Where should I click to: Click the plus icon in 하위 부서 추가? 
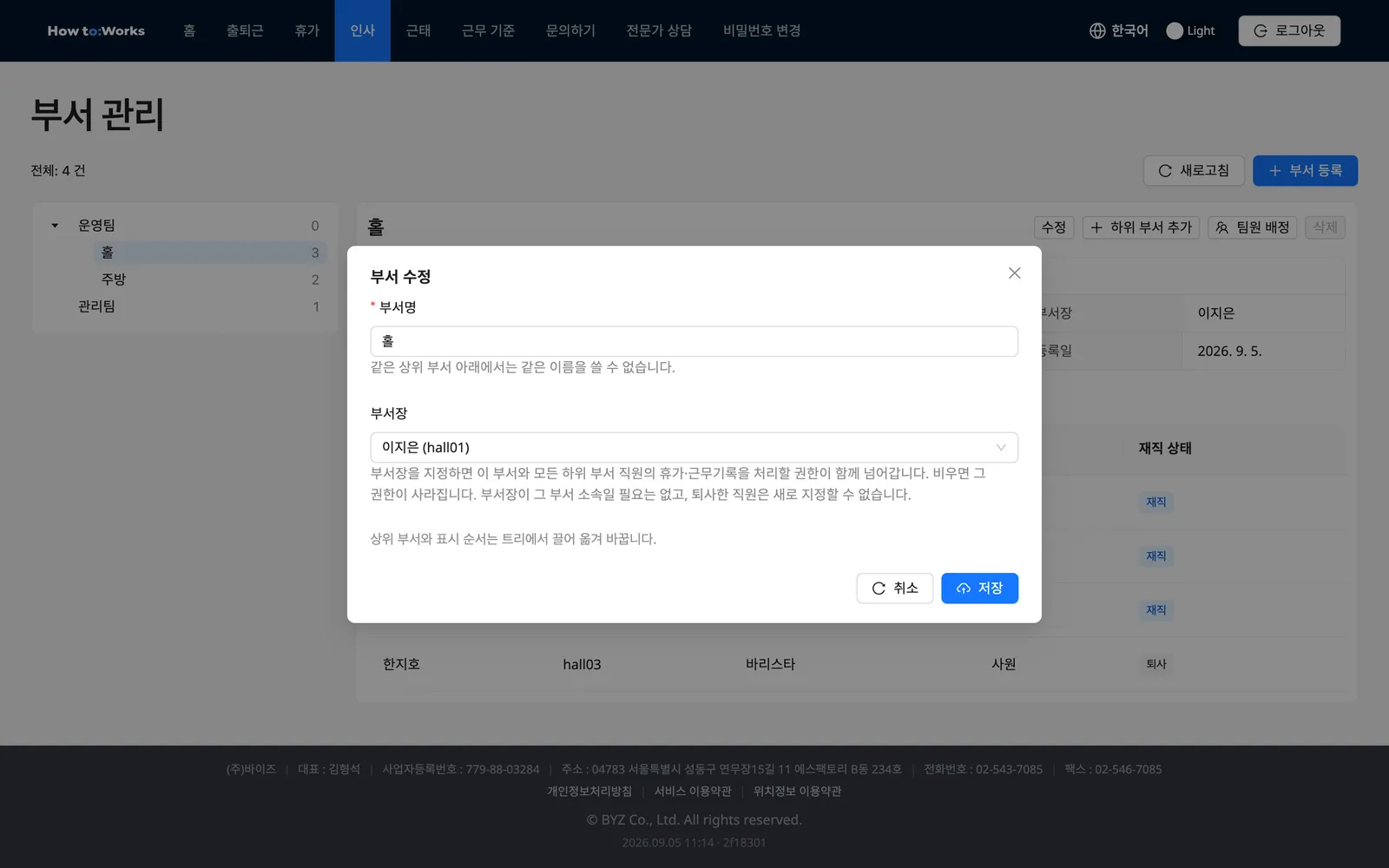pos(1096,227)
